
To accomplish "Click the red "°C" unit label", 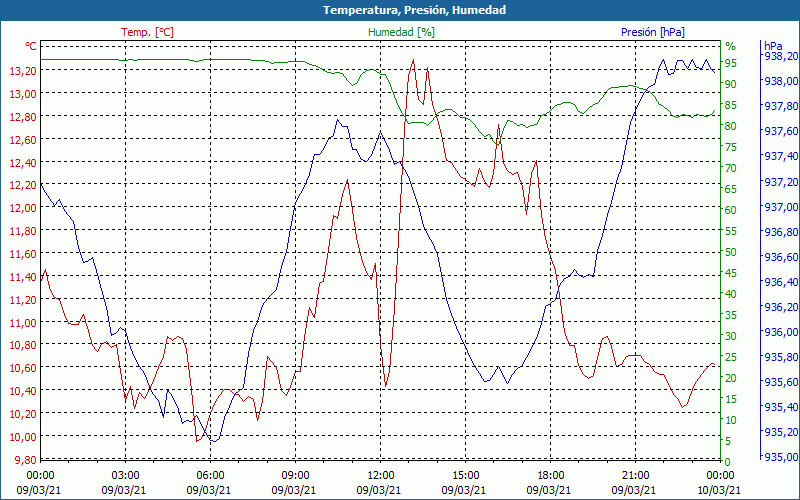I will pos(31,46).
